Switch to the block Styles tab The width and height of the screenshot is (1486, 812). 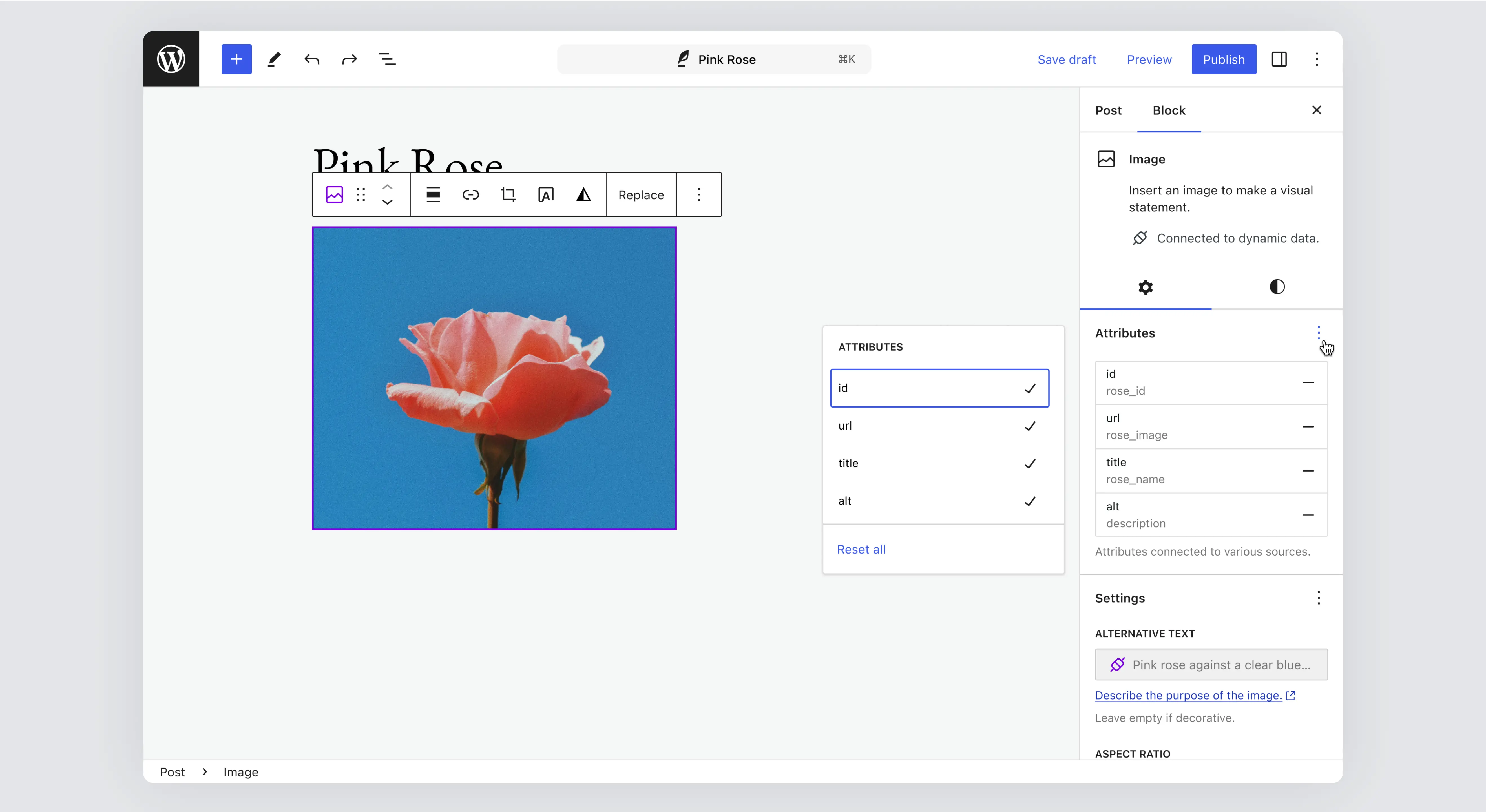[x=1277, y=287]
